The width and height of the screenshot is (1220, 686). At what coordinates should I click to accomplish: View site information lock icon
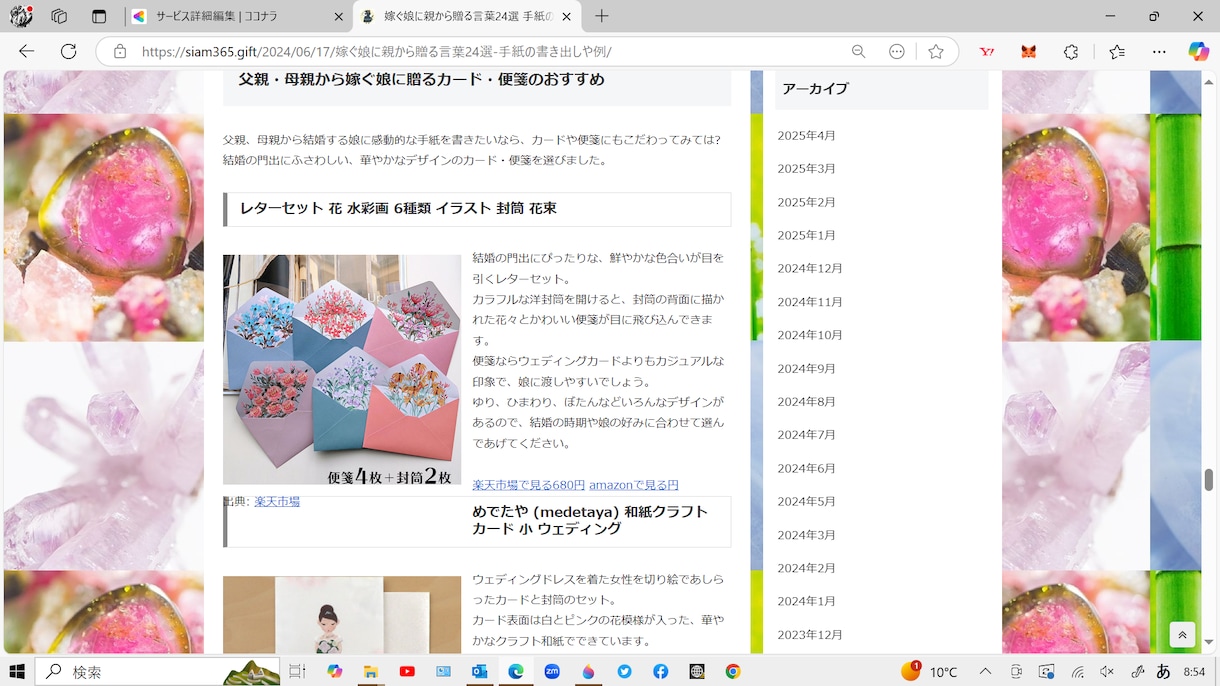120,51
